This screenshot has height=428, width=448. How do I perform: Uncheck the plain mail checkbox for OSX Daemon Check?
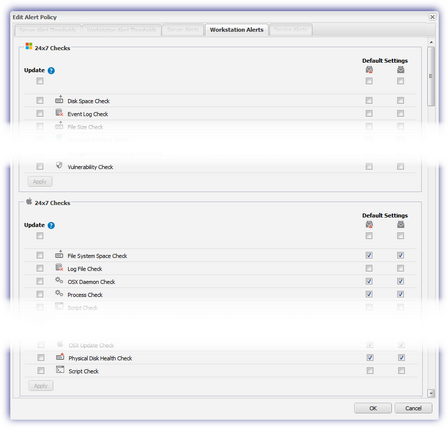pyautogui.click(x=401, y=281)
